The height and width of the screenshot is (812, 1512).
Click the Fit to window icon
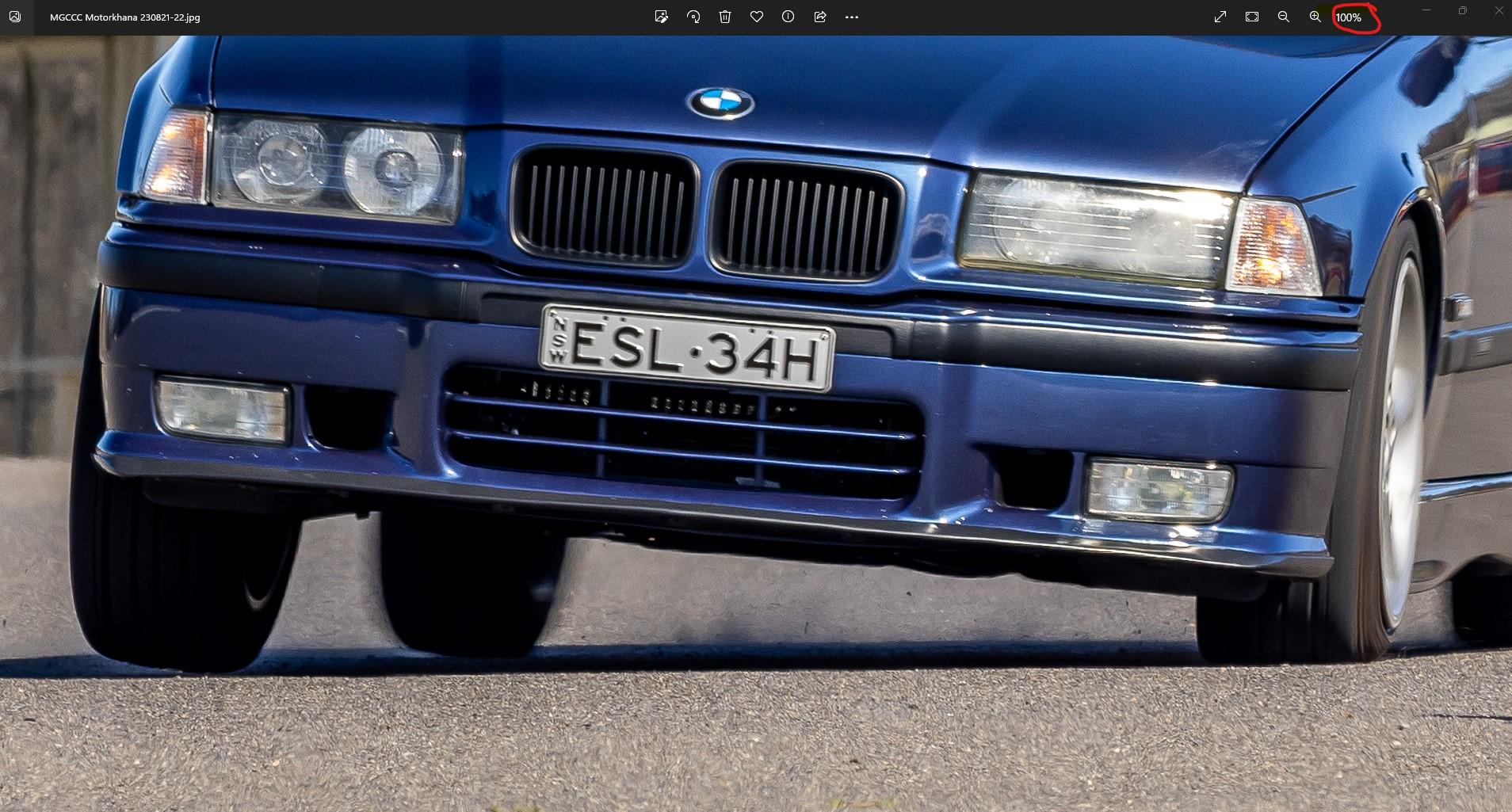(x=1252, y=17)
